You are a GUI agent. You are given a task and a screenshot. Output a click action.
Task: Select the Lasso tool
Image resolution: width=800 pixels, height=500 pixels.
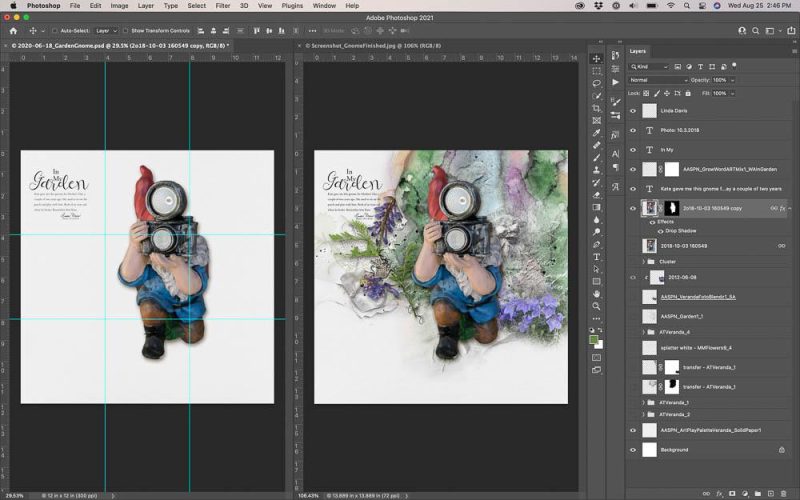[596, 83]
